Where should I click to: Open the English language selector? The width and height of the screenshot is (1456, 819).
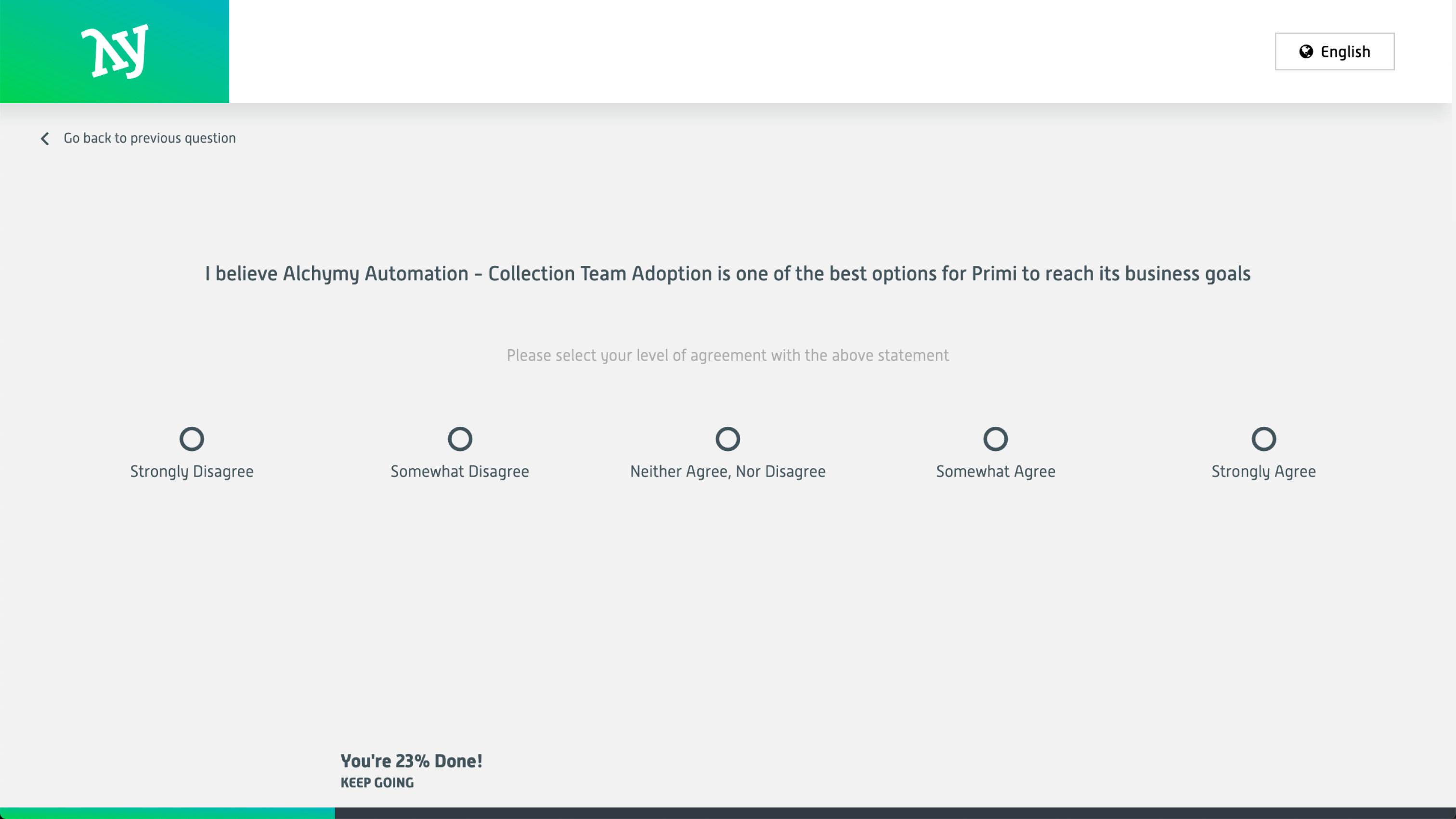pyautogui.click(x=1335, y=52)
